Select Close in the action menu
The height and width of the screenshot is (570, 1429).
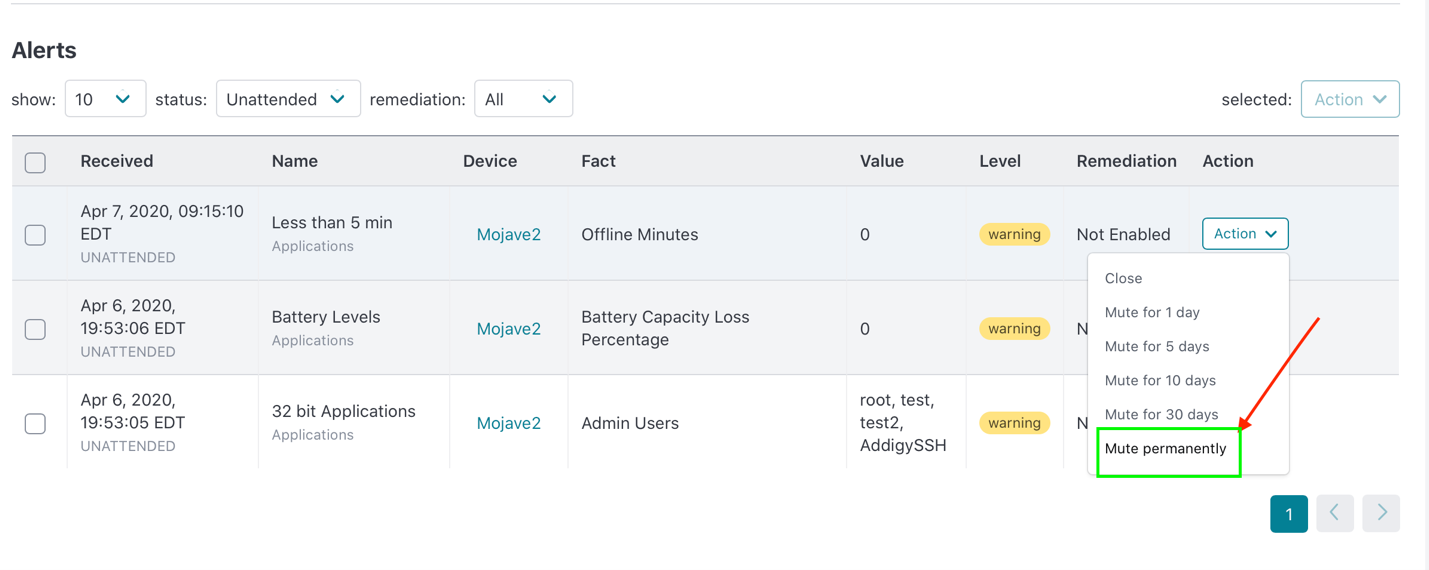pyautogui.click(x=1123, y=279)
